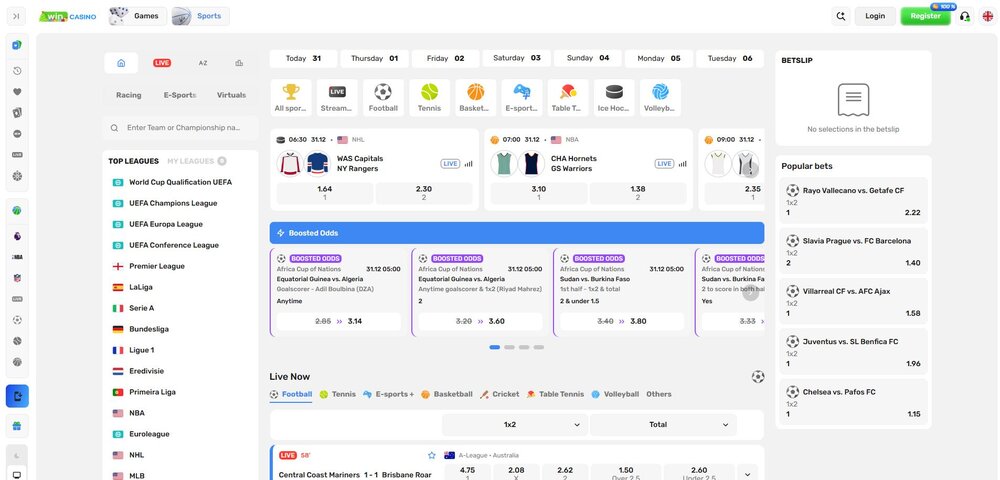This screenshot has width=1000, height=480.
Task: Bet 1.38 on GS Warriors
Action: pyautogui.click(x=638, y=193)
